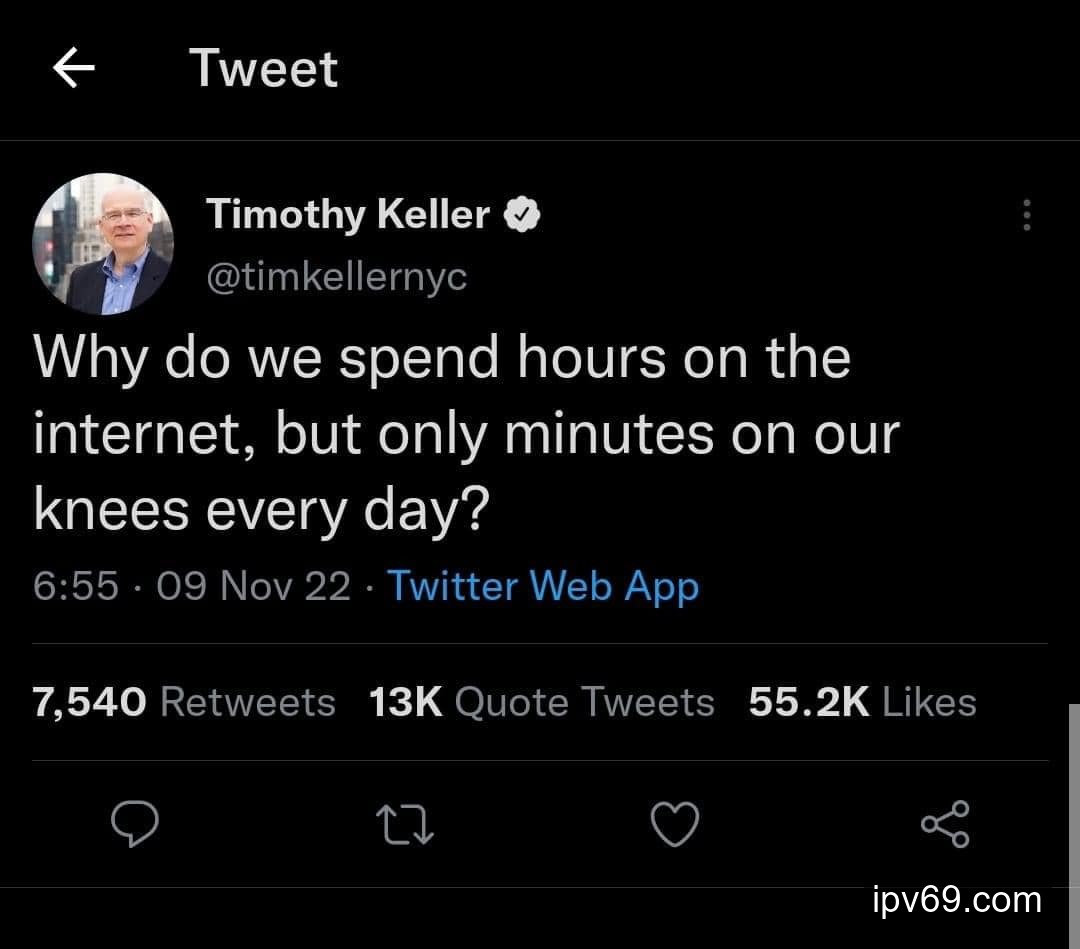Screen dimensions: 1080x949
Task: Open the three-dot more options menu
Action: coord(1026,215)
